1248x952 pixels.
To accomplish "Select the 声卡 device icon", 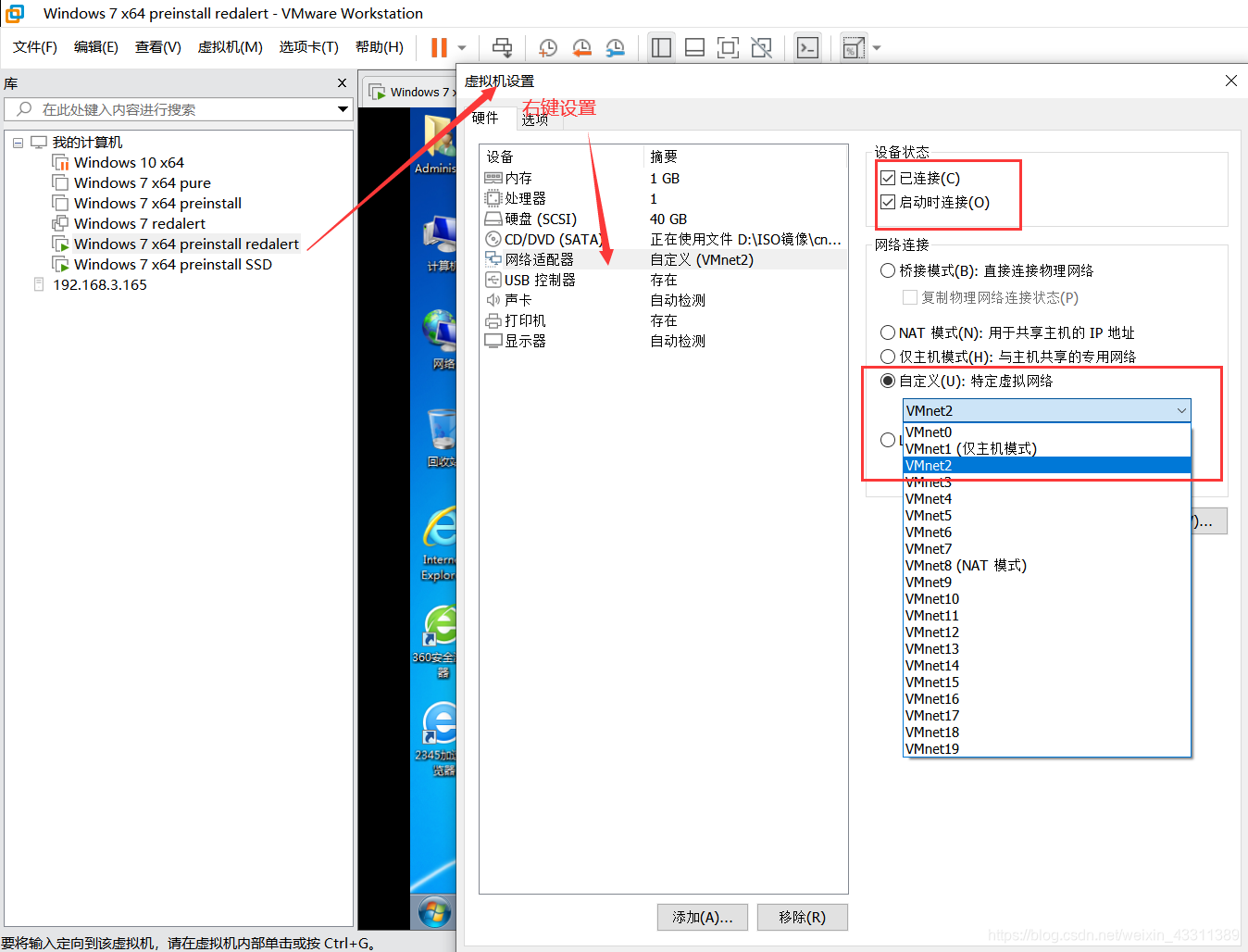I will pos(493,300).
